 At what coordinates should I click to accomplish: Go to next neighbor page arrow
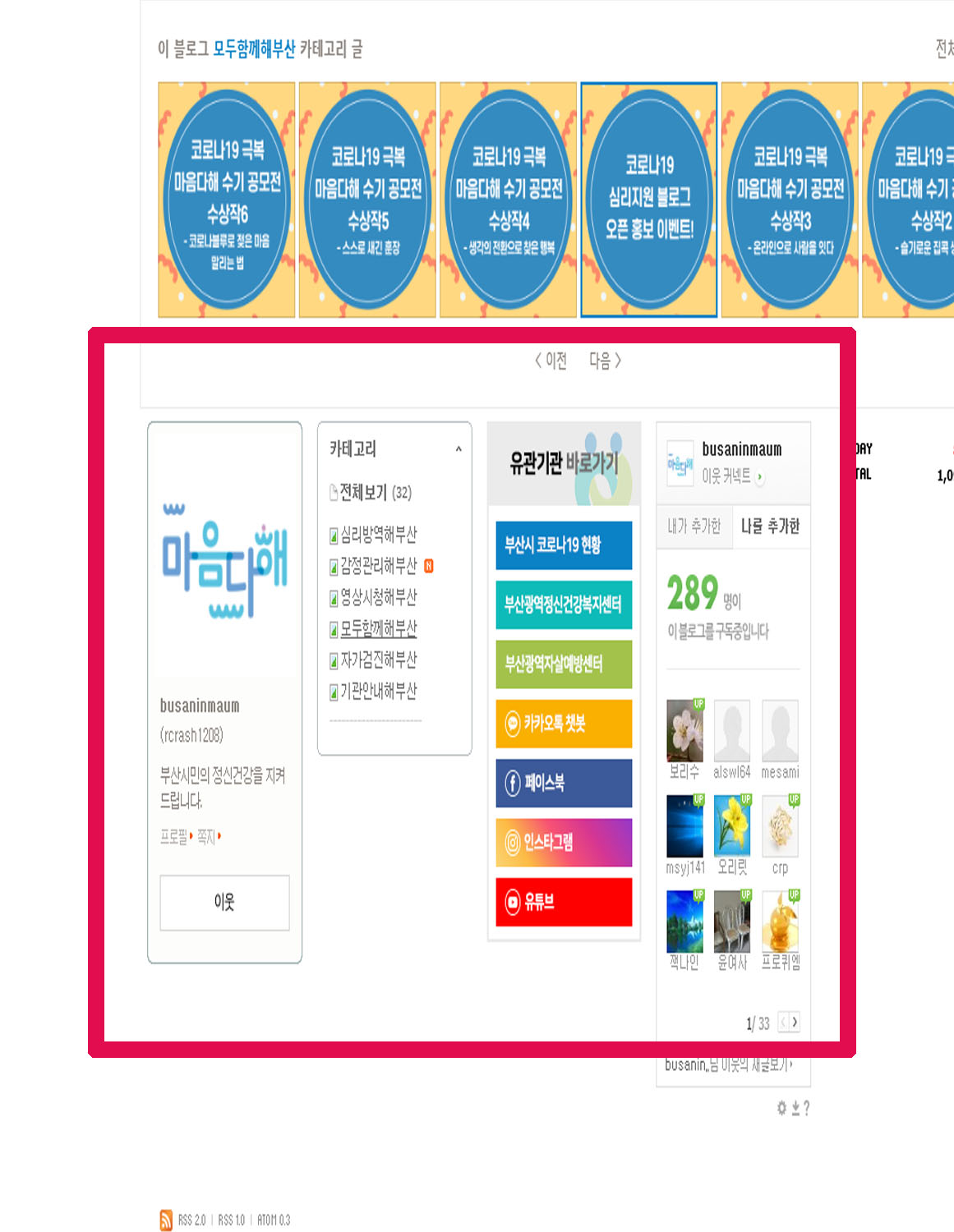coord(795,1023)
